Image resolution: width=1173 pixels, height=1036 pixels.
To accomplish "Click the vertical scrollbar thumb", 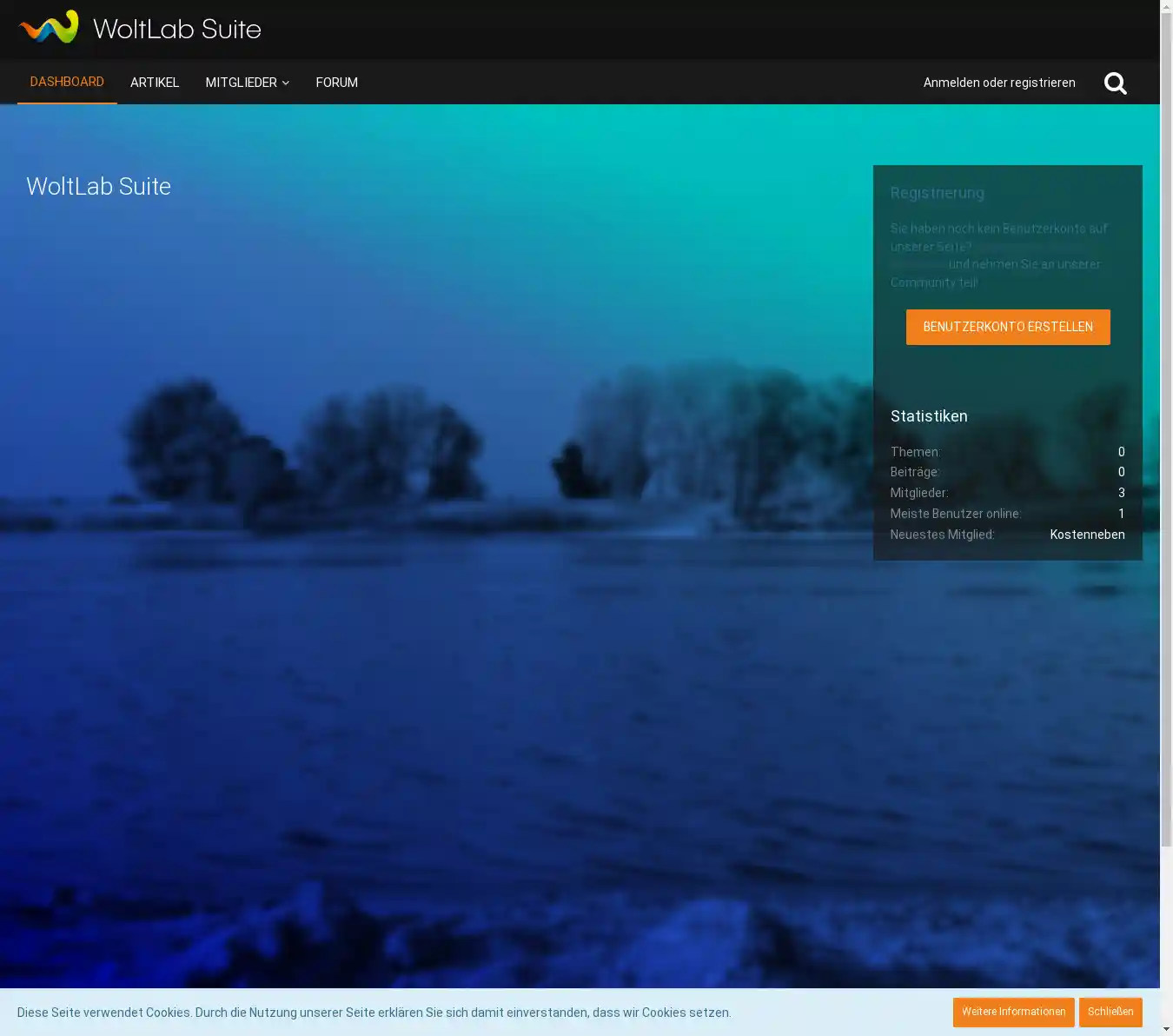I will [1166, 426].
